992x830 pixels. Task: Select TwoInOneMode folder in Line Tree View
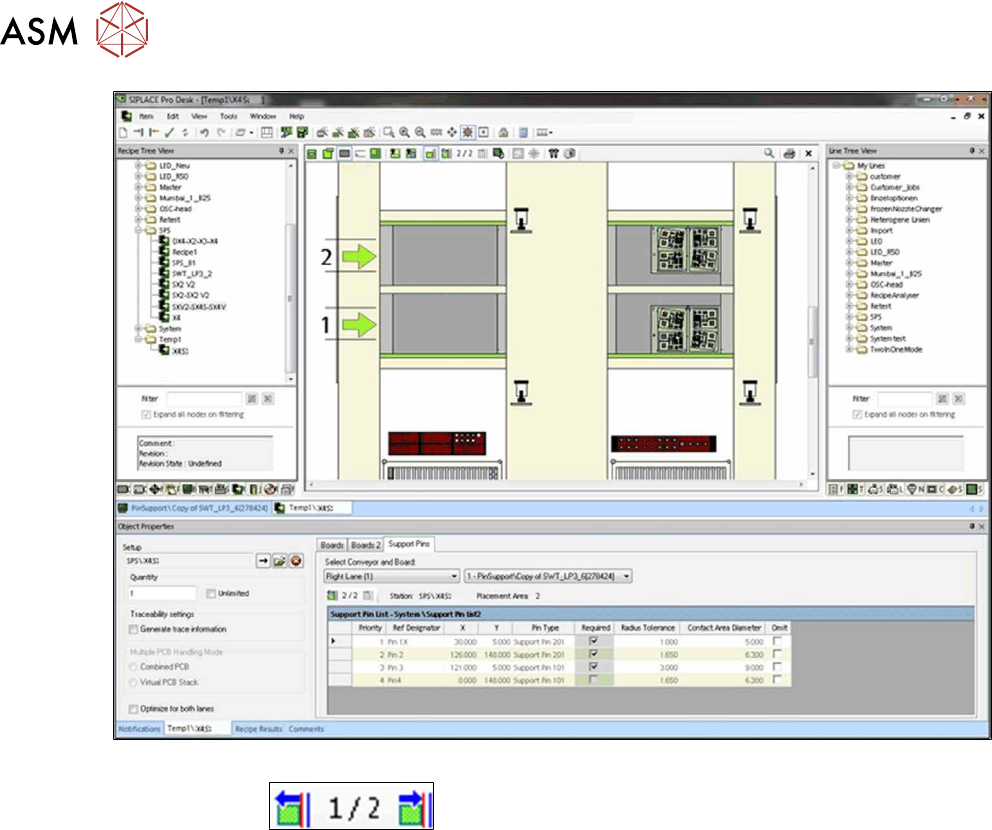click(896, 349)
